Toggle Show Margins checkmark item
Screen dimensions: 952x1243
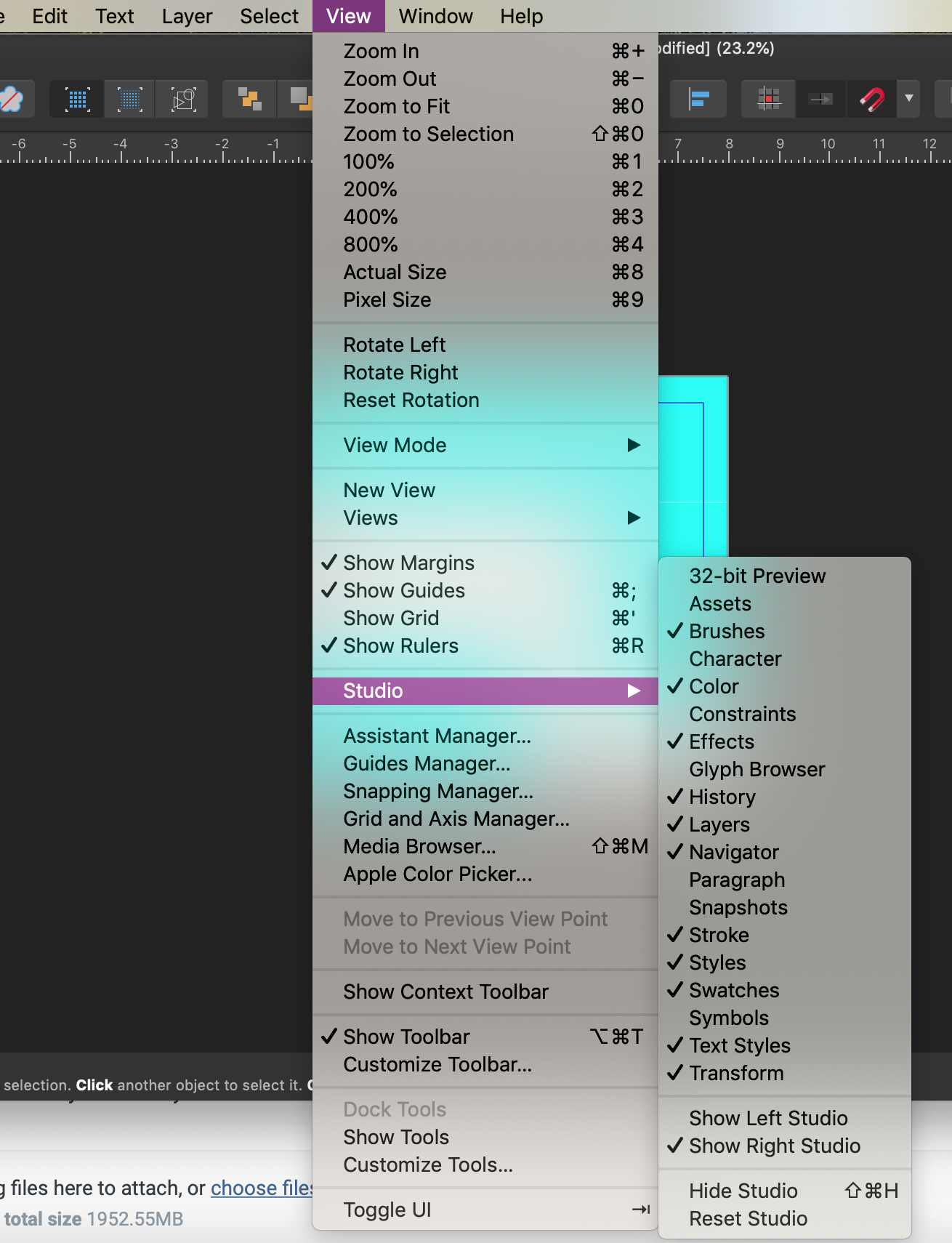pyautogui.click(x=485, y=563)
